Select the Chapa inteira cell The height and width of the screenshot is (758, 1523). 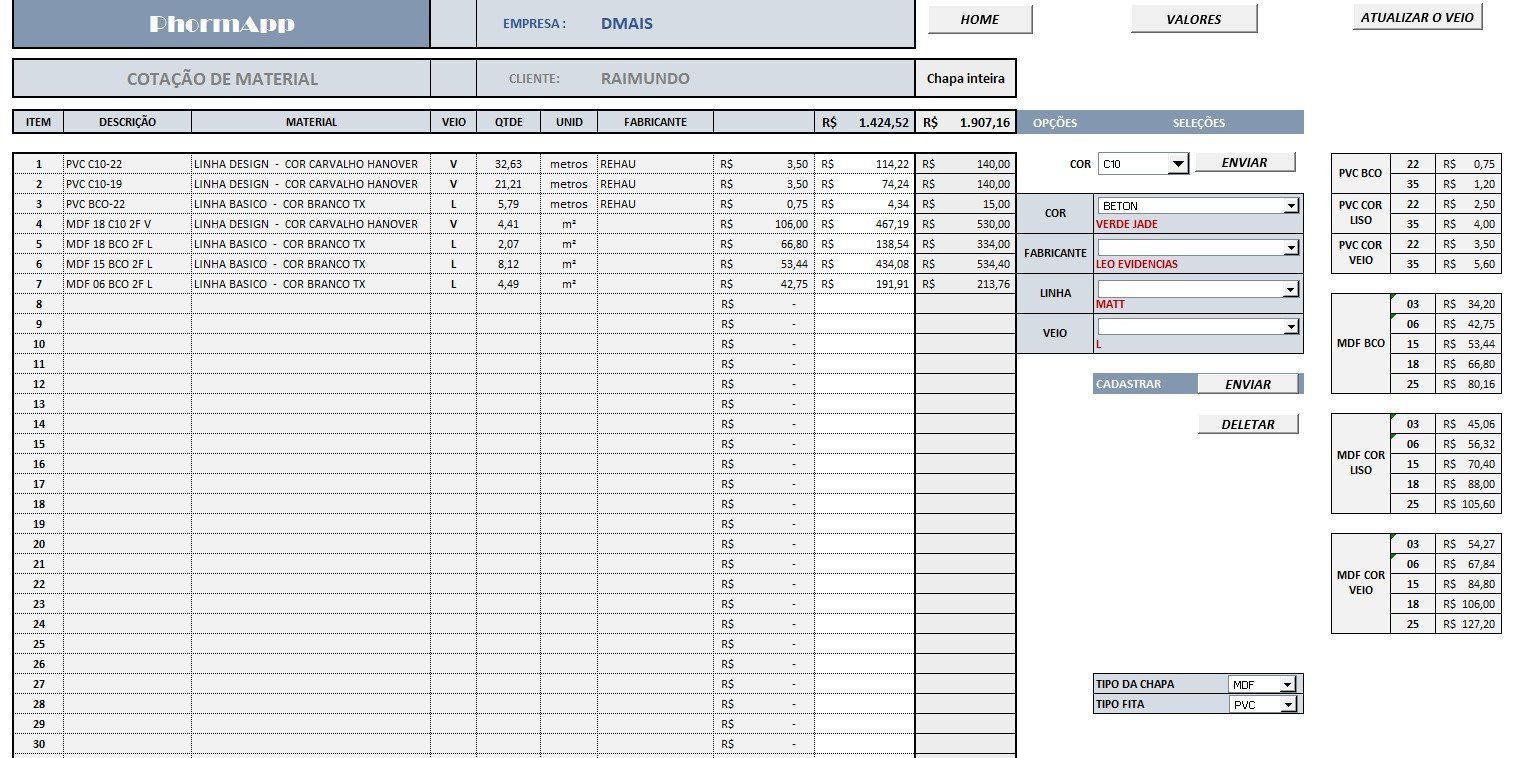coord(965,79)
